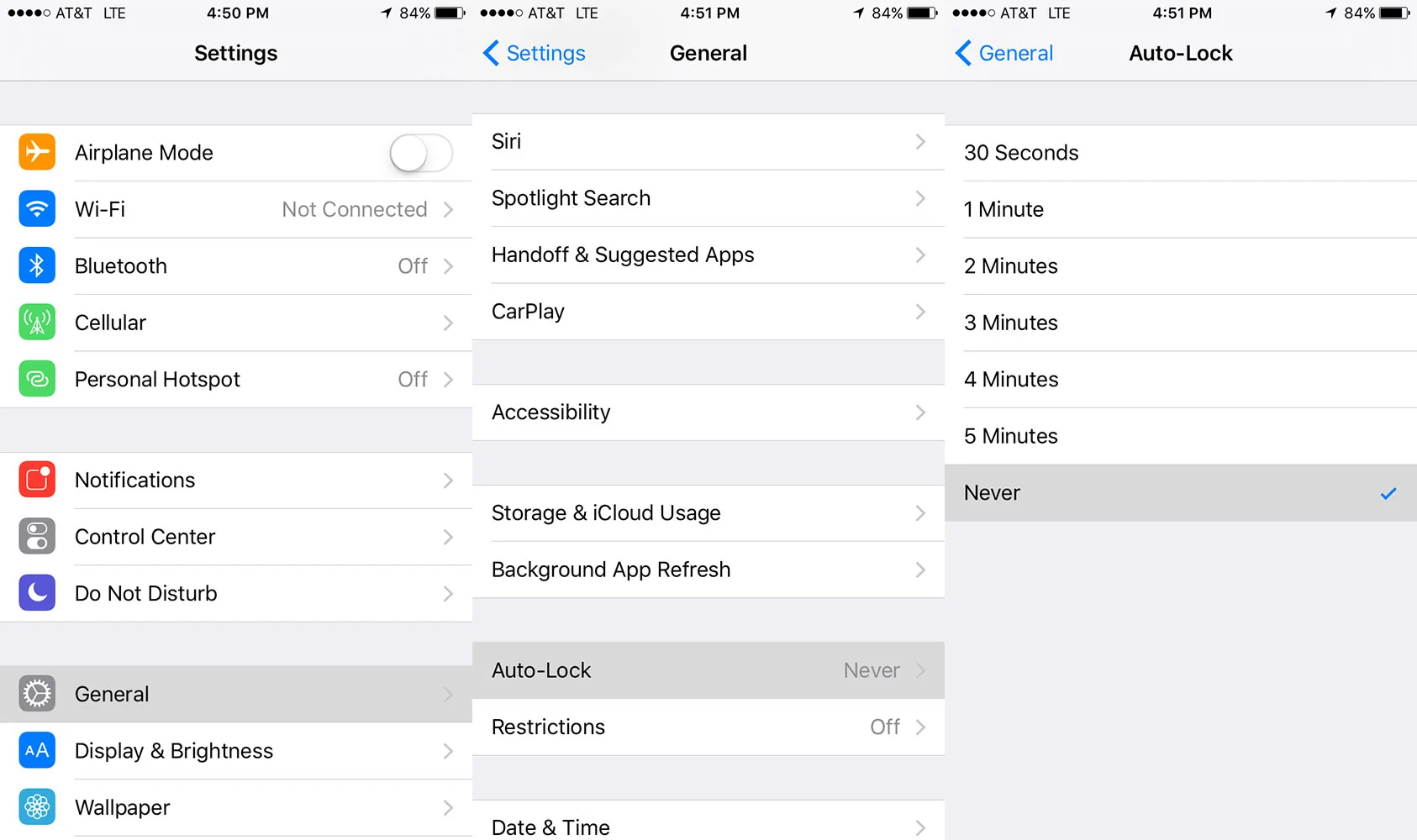The image size is (1417, 840).
Task: Select the 30 Seconds auto-lock option
Action: pyautogui.click(x=1181, y=153)
